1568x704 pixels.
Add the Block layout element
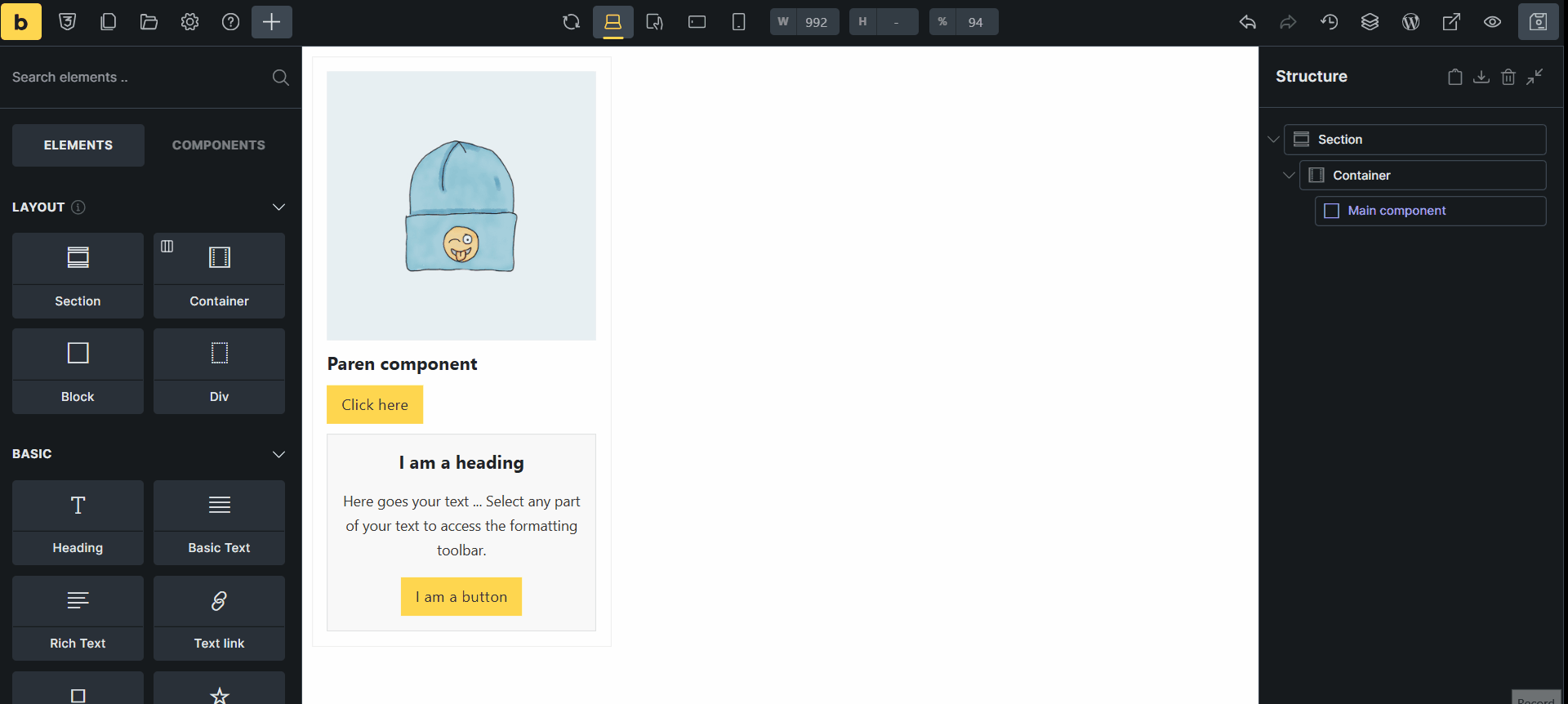78,372
